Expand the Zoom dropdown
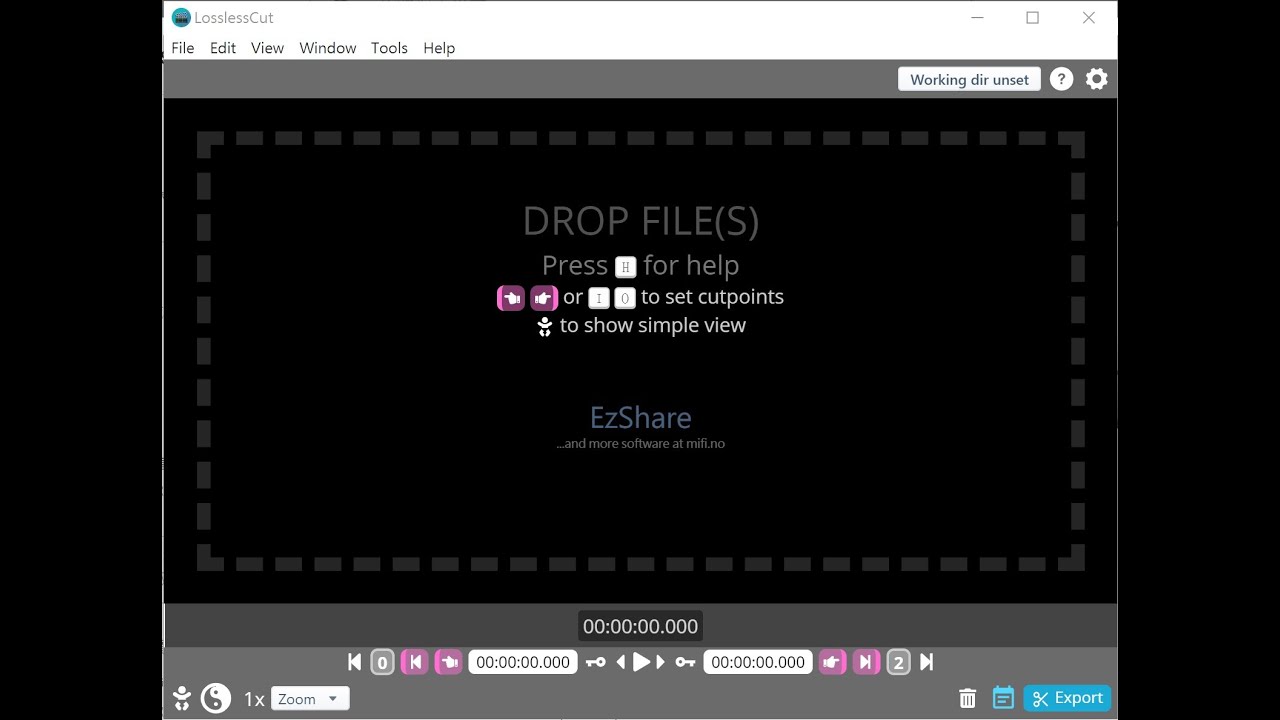The height and width of the screenshot is (720, 1280). (x=310, y=699)
